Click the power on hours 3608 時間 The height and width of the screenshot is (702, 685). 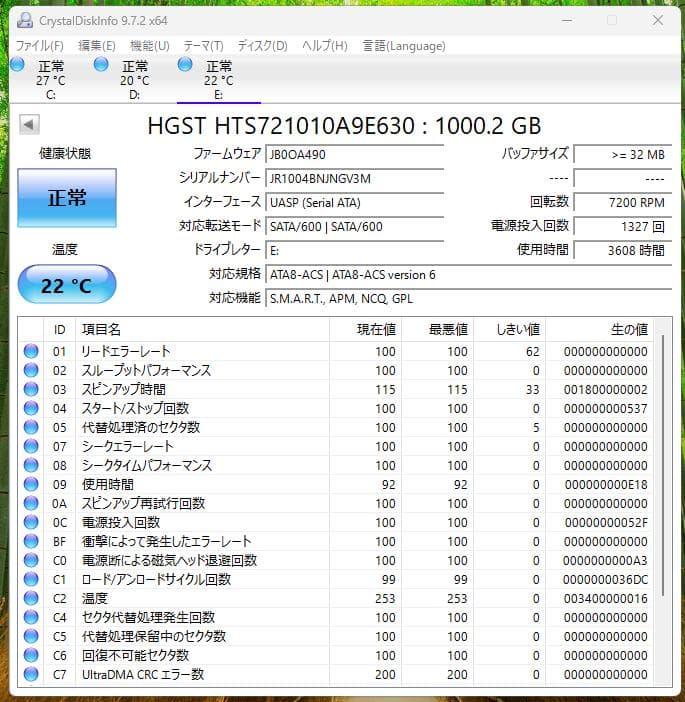(623, 250)
